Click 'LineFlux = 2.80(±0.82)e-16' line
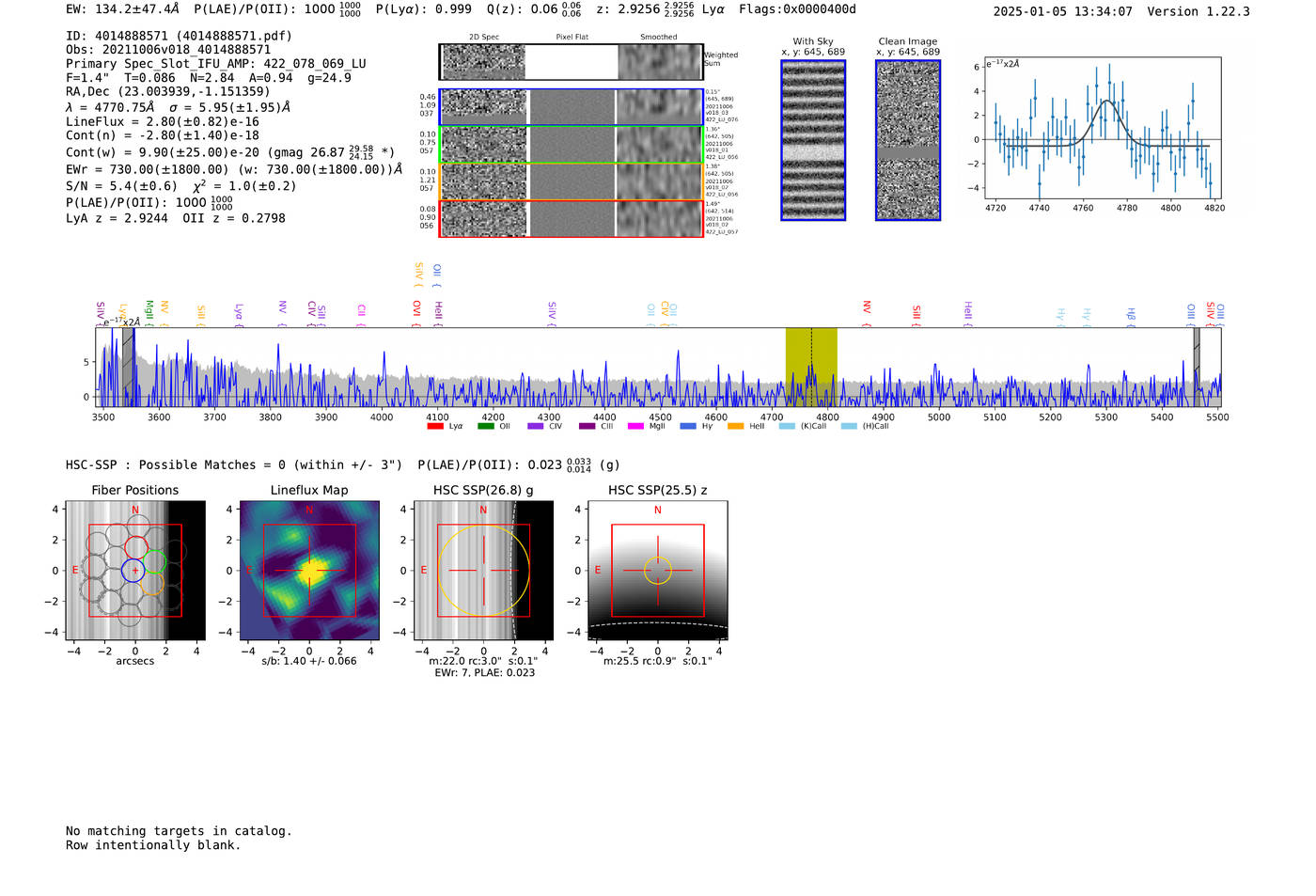The height and width of the screenshot is (896, 1316). [163, 122]
